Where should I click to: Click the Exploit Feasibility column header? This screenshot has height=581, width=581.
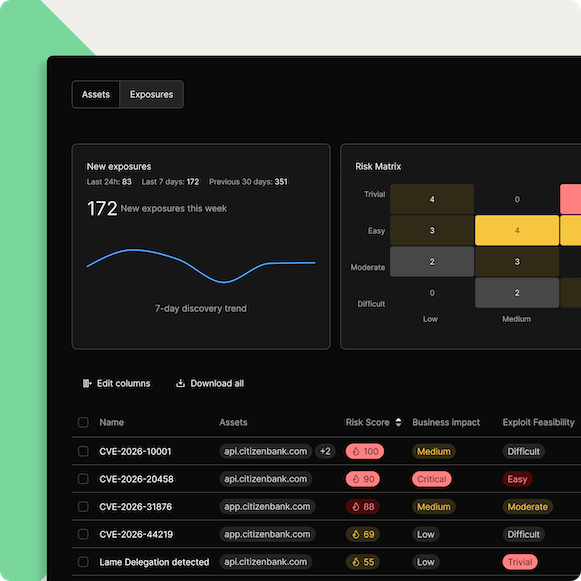pos(538,422)
